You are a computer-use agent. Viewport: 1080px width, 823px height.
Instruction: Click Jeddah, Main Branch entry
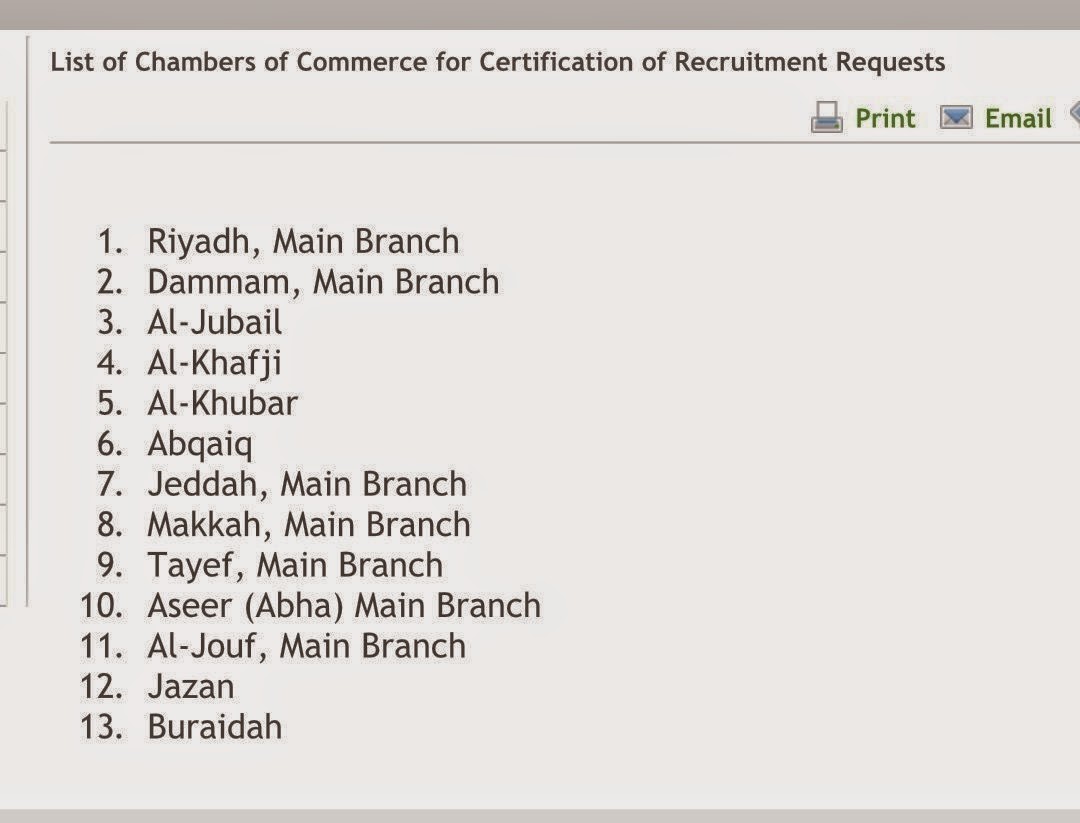click(307, 484)
